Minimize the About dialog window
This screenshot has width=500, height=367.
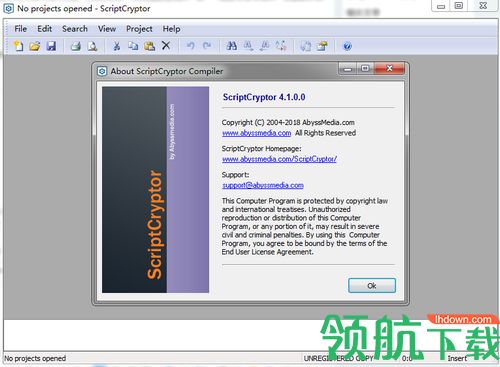(x=348, y=69)
